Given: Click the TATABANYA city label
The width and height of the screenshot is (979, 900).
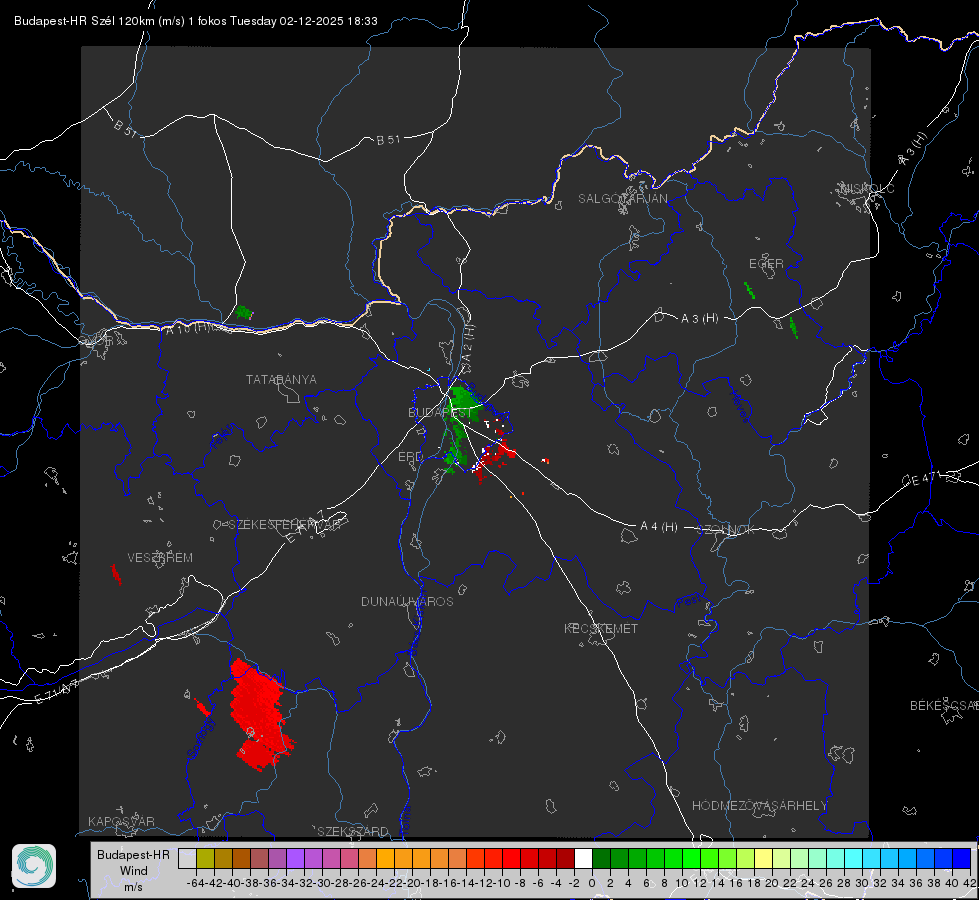Looking at the screenshot, I should click(281, 380).
